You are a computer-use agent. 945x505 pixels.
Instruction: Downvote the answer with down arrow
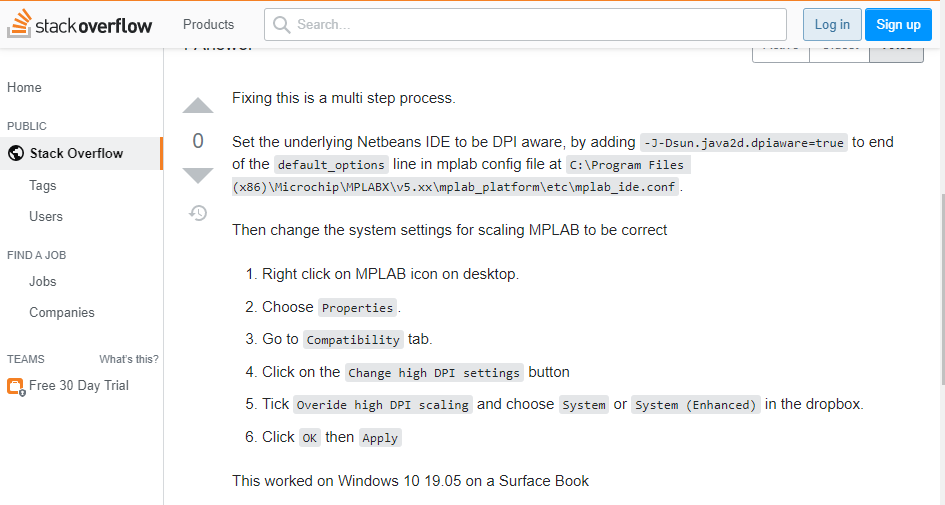coord(198,175)
